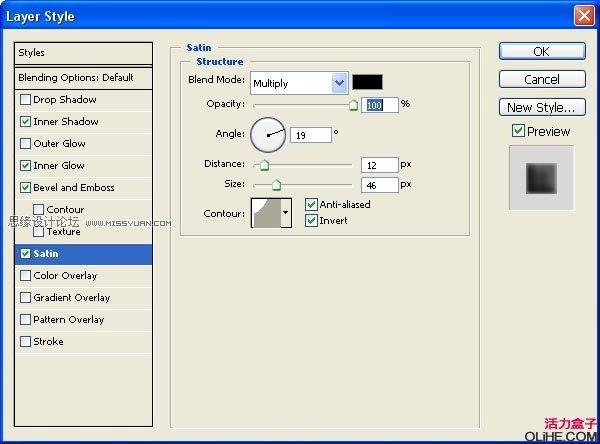Click the Size slider handle

pyautogui.click(x=276, y=185)
